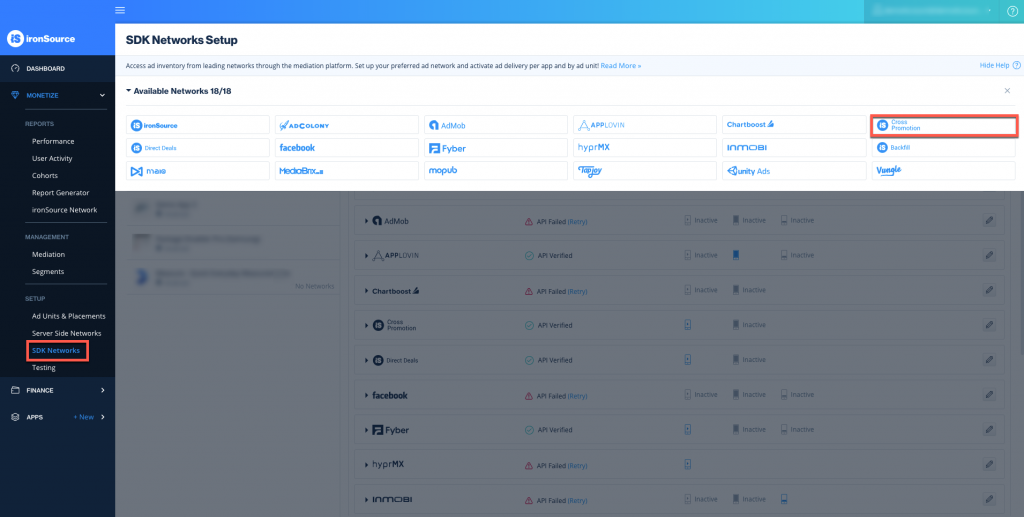The width and height of the screenshot is (1024, 517).
Task: Select the Vungle network tile
Action: 944,171
